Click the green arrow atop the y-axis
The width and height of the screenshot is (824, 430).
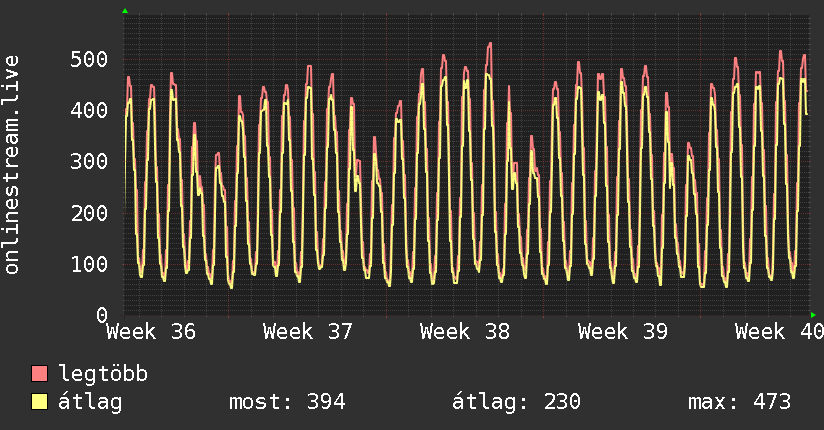(125, 11)
